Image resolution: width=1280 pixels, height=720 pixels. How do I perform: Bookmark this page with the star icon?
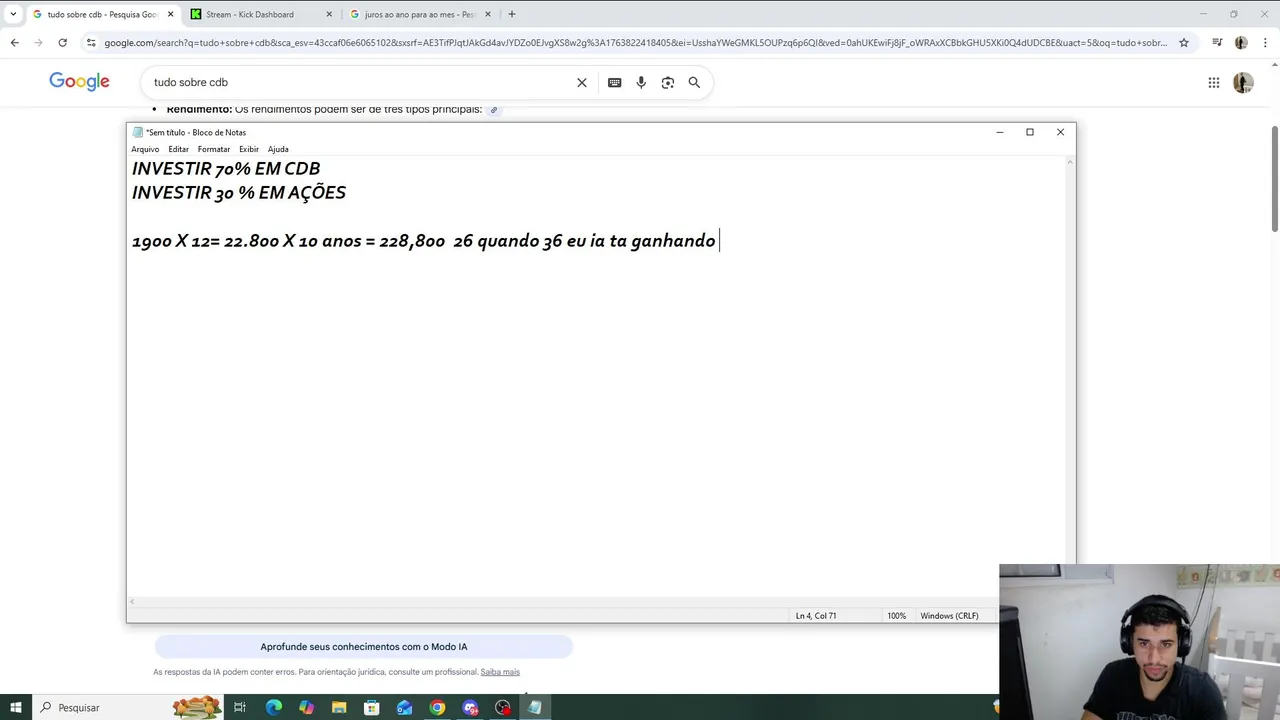pos(1184,42)
